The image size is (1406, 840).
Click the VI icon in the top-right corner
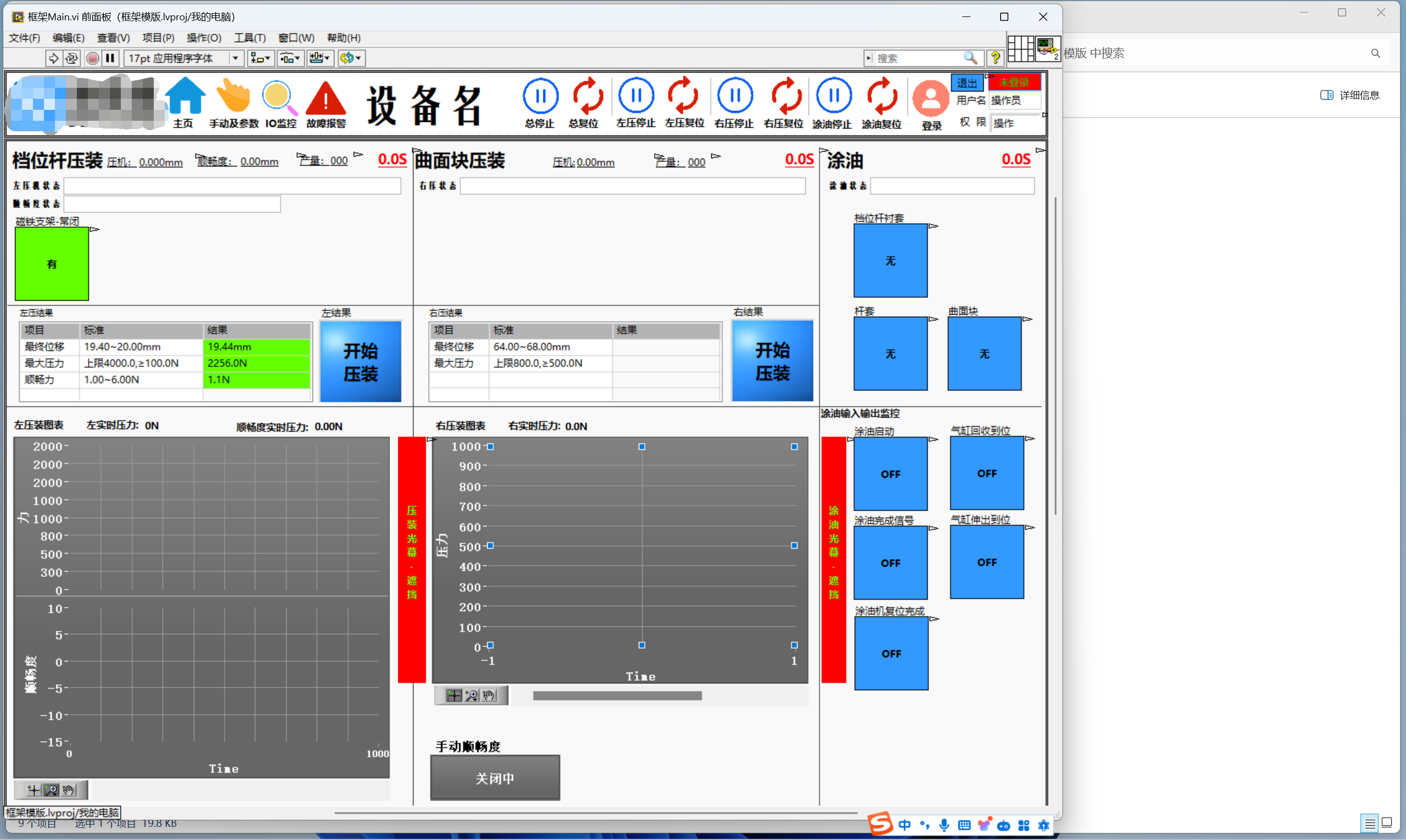(x=1047, y=48)
